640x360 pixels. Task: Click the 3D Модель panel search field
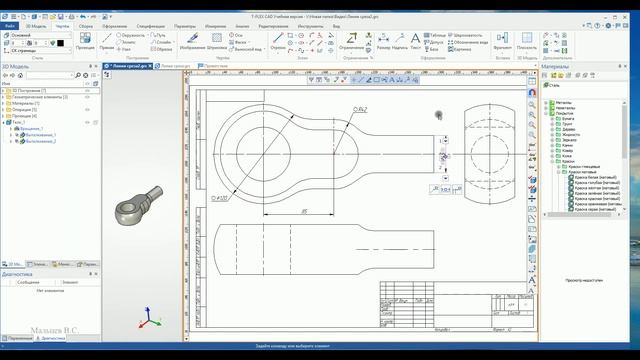point(49,76)
